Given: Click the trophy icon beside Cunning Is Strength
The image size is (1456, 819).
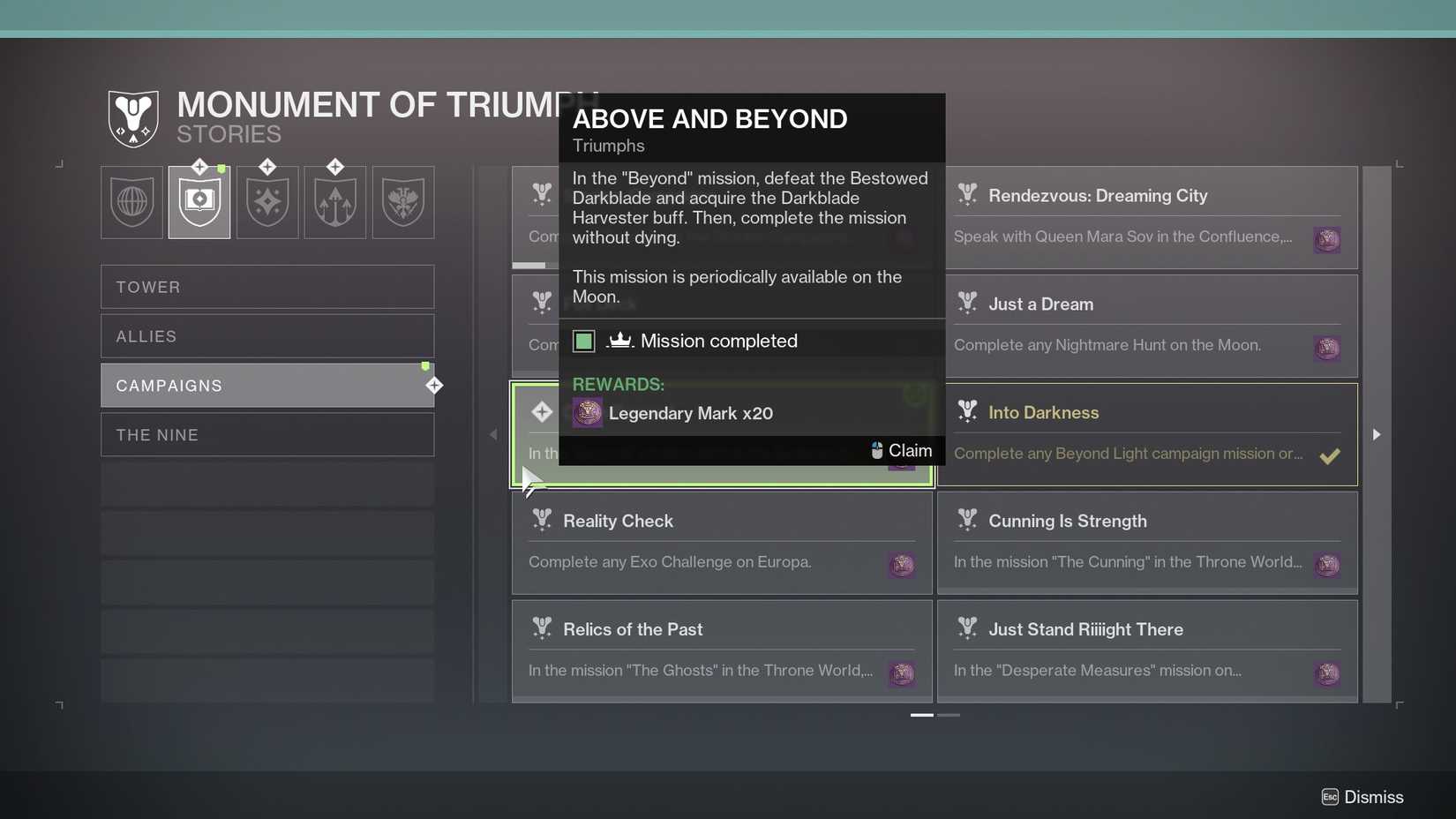Looking at the screenshot, I should [x=967, y=520].
